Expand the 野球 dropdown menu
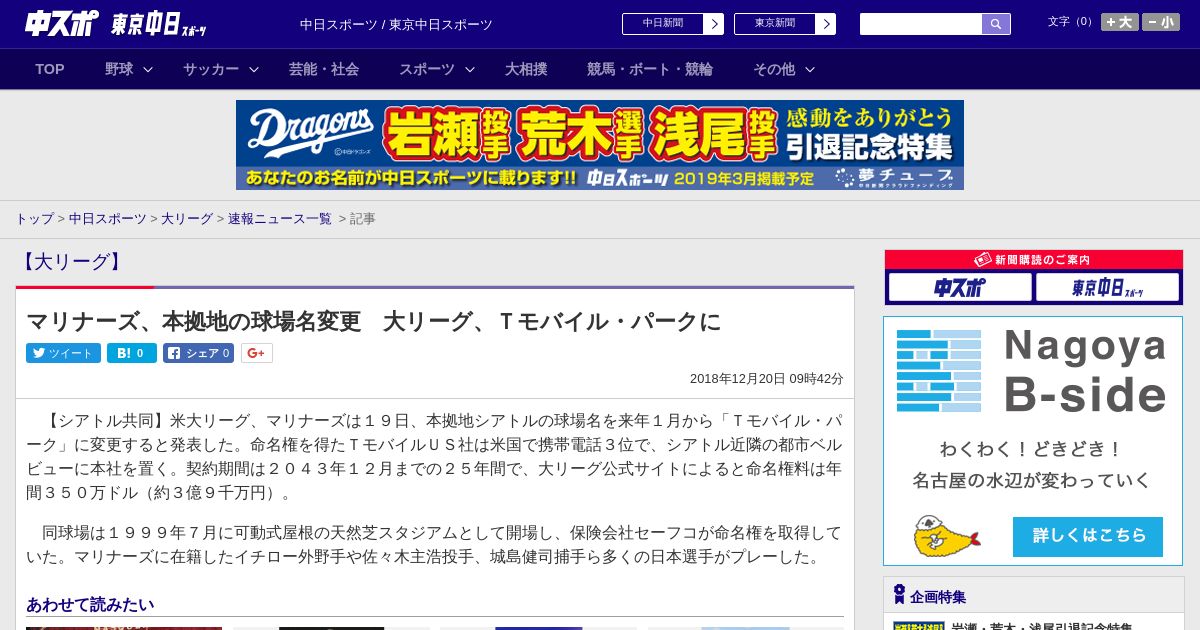This screenshot has height=630, width=1200. pos(129,69)
